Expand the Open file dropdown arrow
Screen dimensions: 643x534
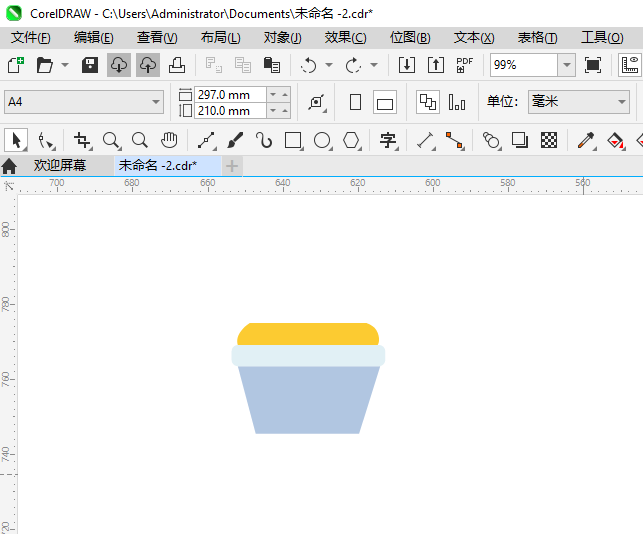coord(65,65)
